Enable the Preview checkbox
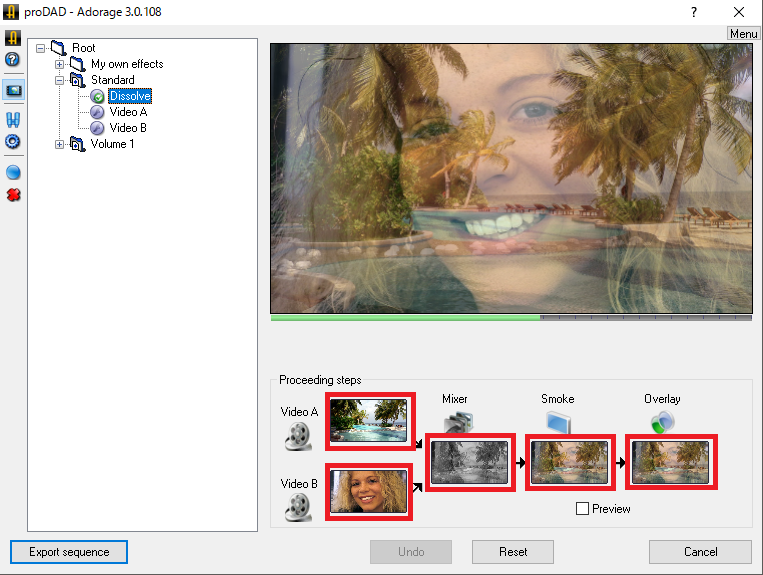The width and height of the screenshot is (763, 575). click(582, 509)
